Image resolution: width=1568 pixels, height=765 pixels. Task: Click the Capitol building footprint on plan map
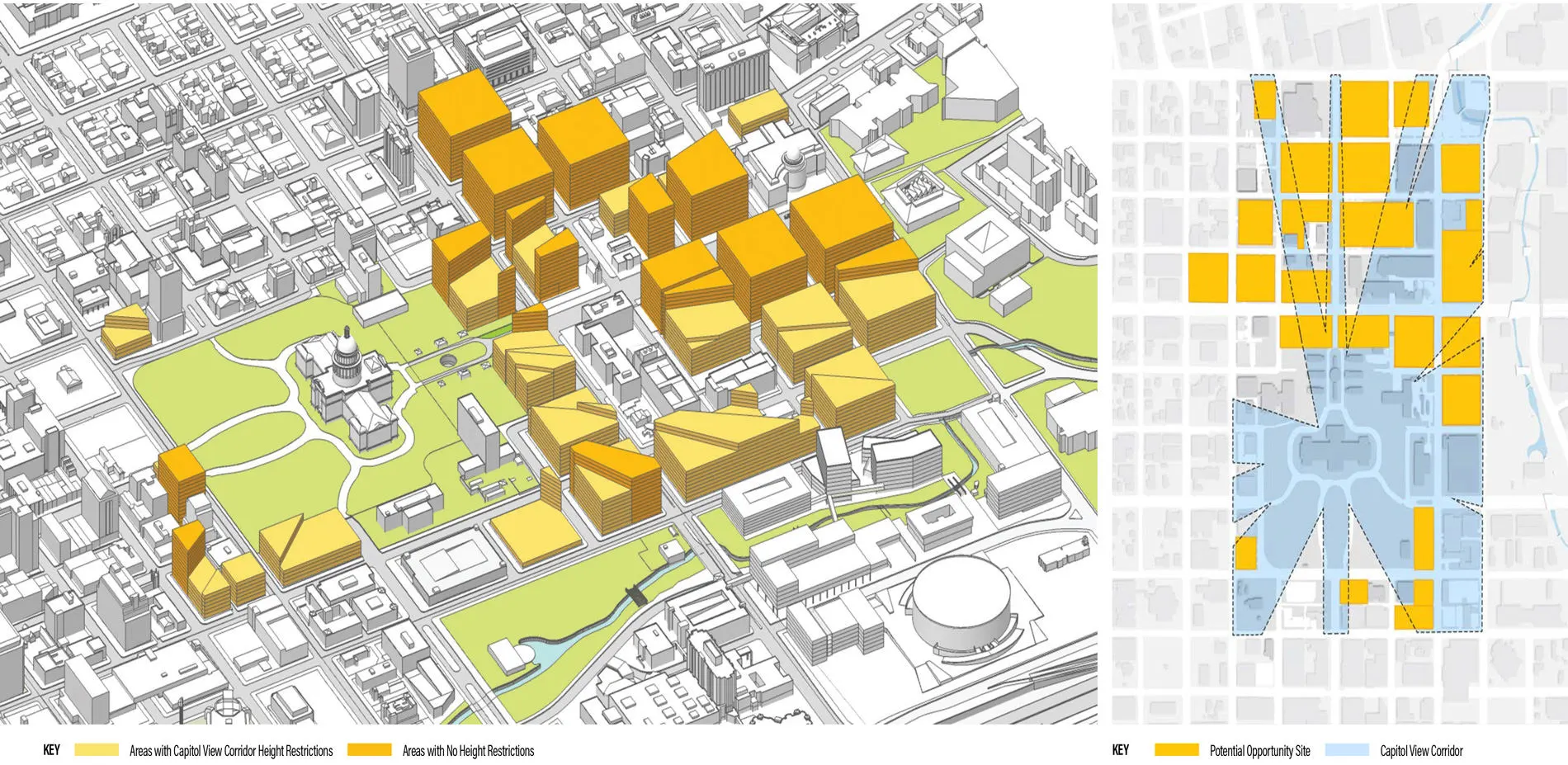(1339, 451)
